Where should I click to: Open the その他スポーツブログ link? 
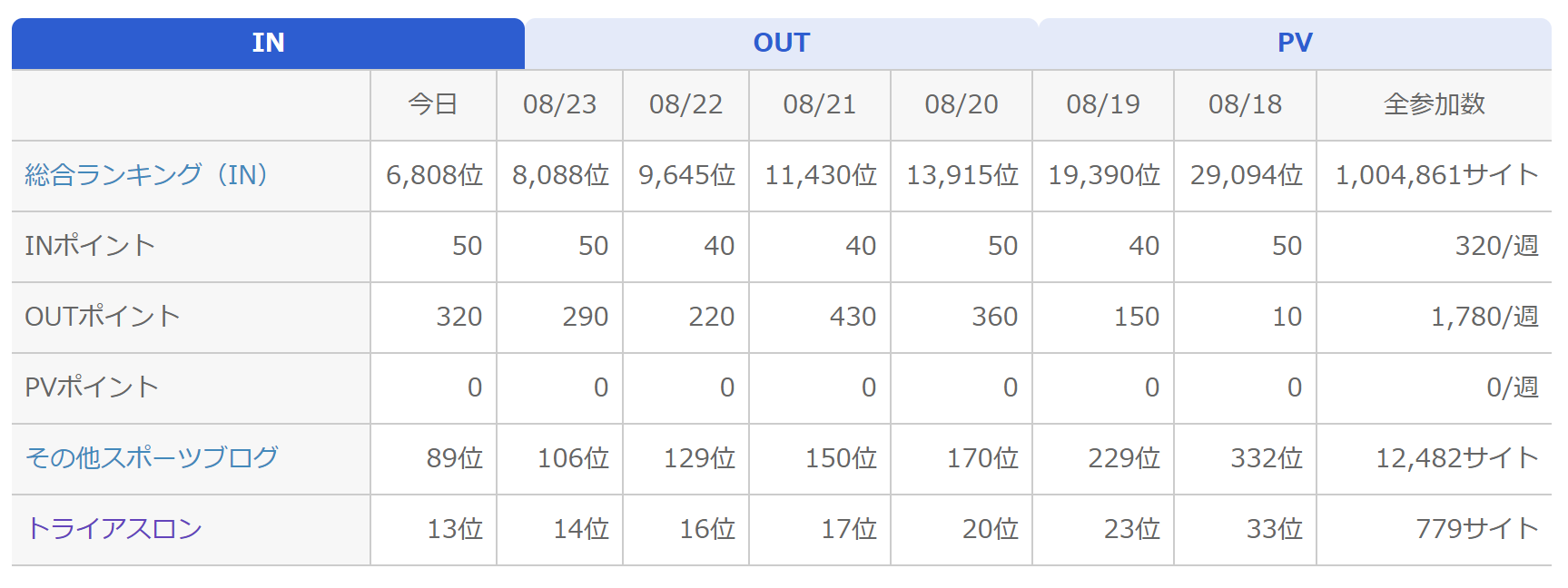point(152,457)
